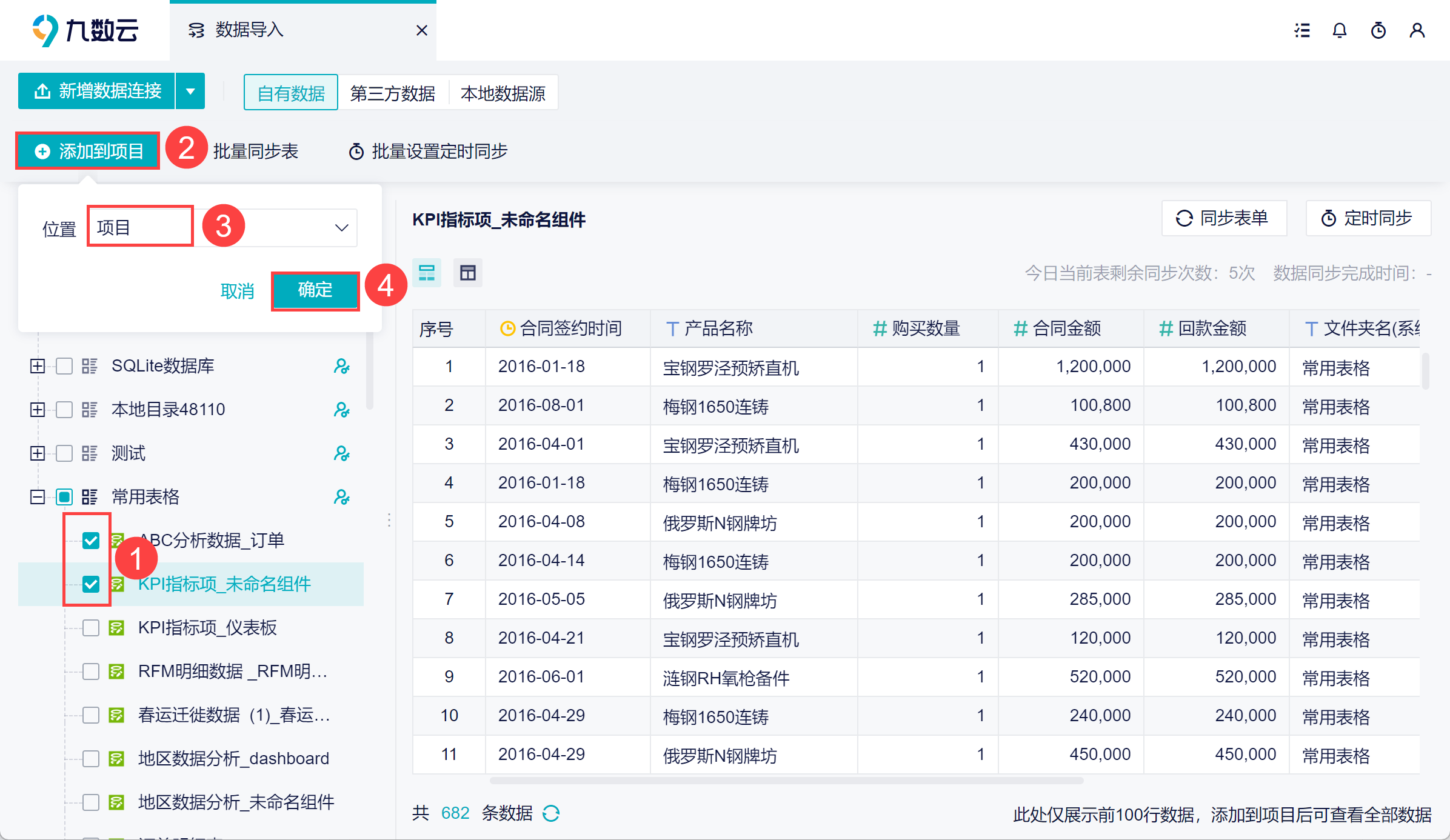Check the KPI指标项_仪表板 checkbox
Screen dimensions: 1450x840
click(x=91, y=627)
